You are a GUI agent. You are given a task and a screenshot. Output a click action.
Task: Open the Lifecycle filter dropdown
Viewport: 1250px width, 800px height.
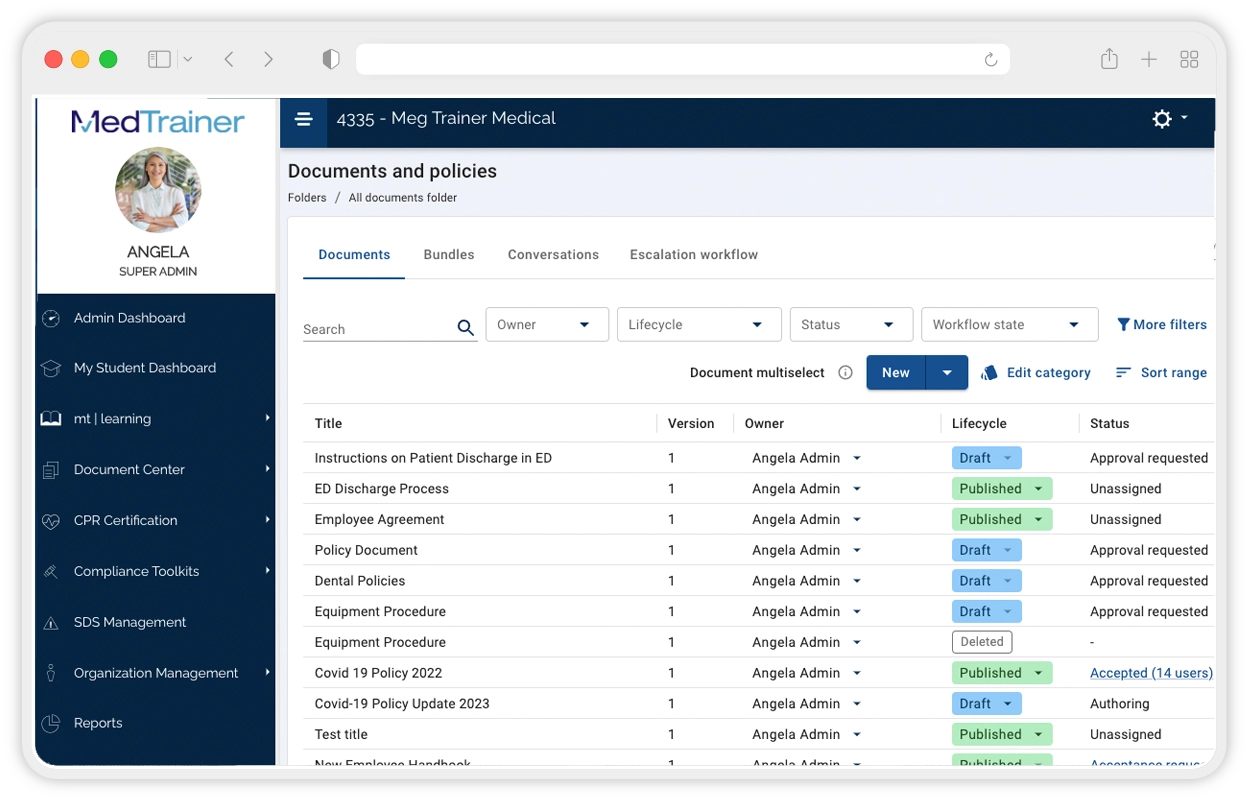click(696, 325)
